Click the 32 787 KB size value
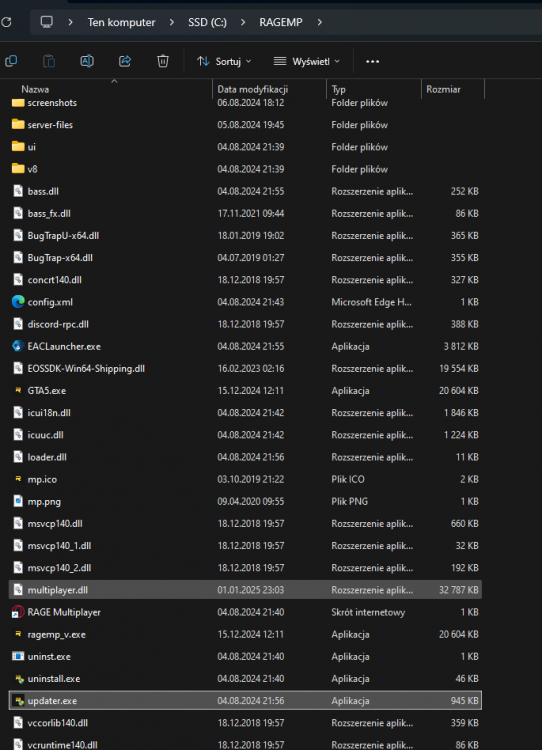This screenshot has height=750, width=542. pos(458,590)
